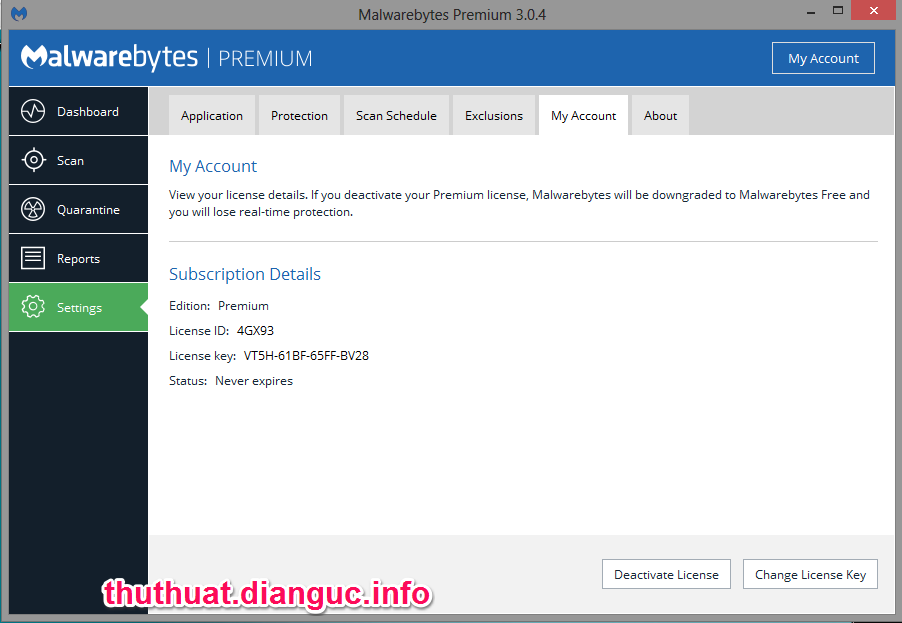Click the license key VT5H-61BF-65FF-BV28

(306, 356)
